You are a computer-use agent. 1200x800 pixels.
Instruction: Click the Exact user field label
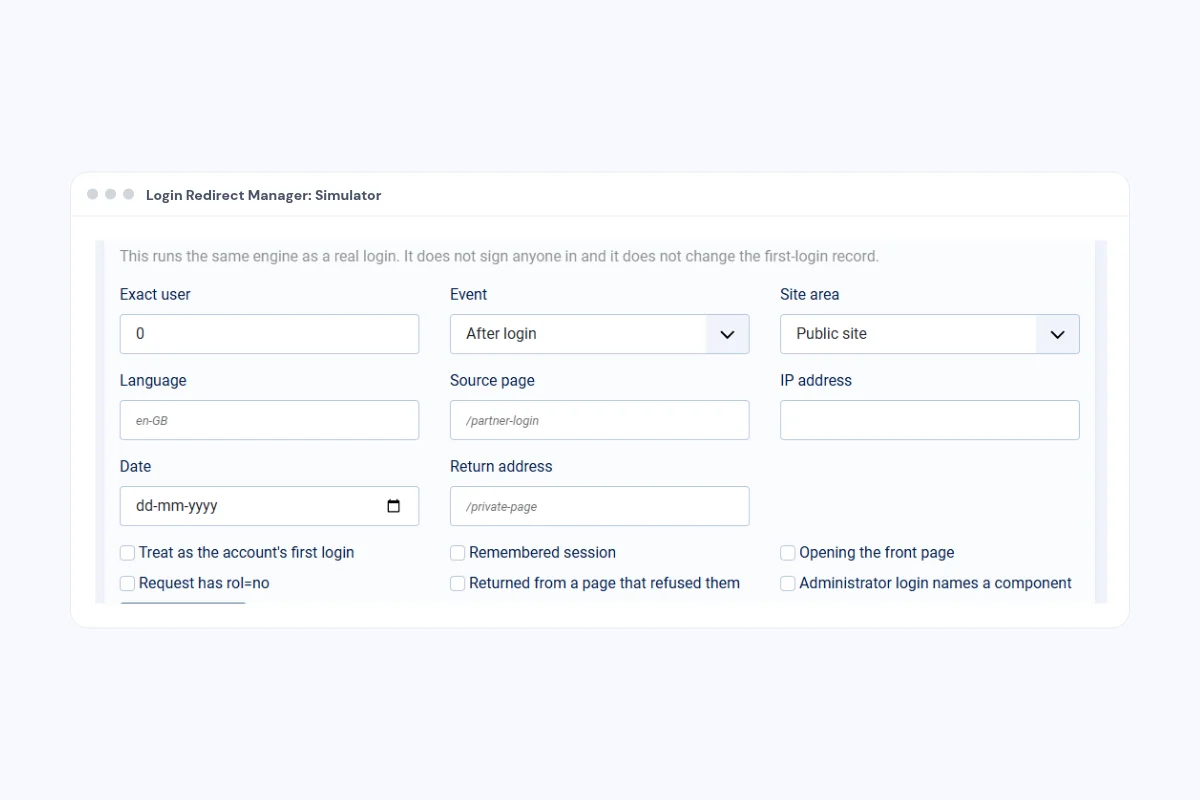(155, 294)
